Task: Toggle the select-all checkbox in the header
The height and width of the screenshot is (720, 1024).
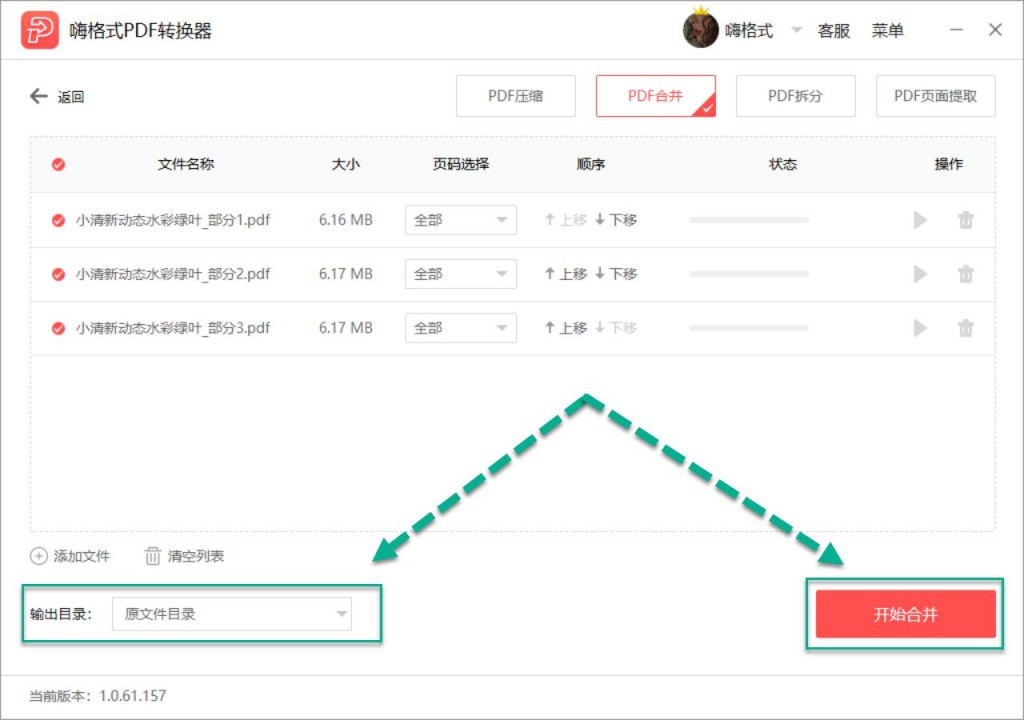Action: click(58, 164)
